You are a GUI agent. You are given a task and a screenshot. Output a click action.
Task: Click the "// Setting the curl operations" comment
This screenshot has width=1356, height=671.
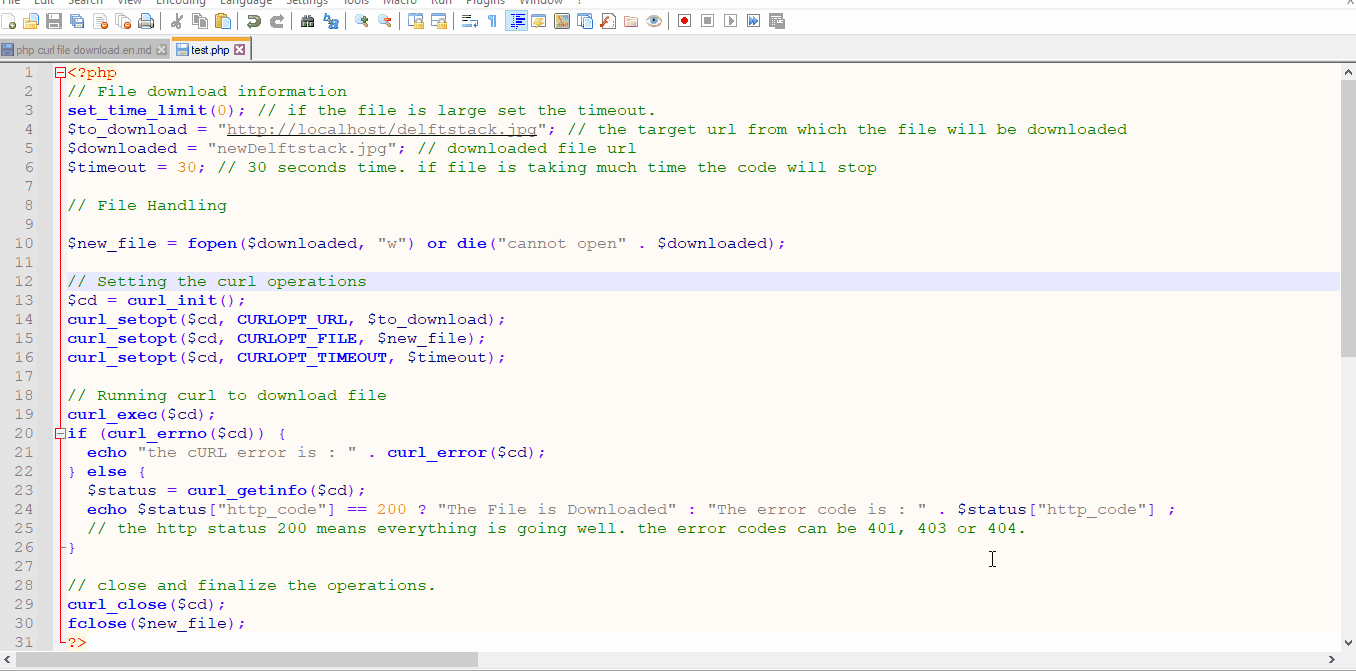click(217, 281)
